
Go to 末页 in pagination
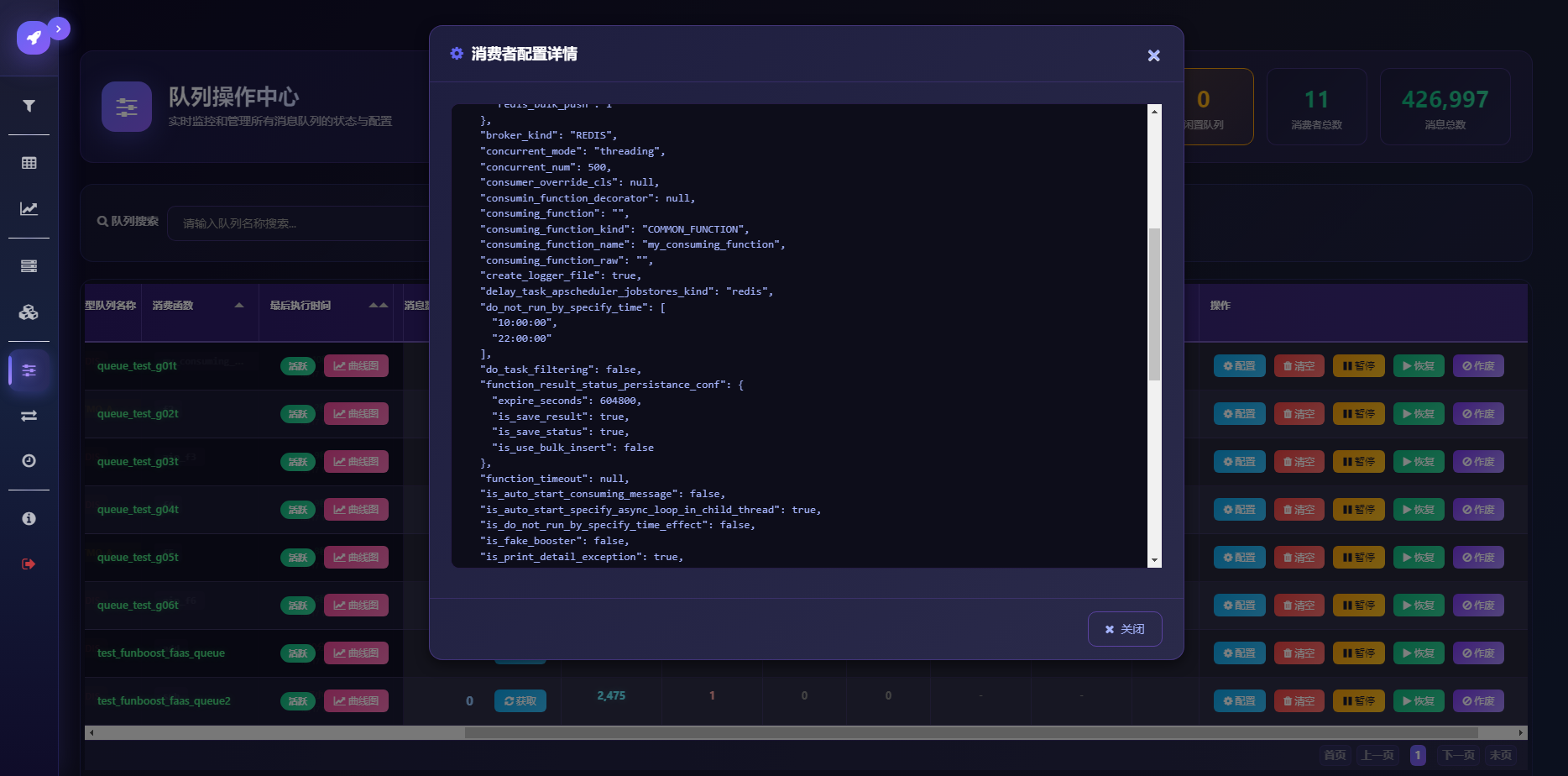click(x=1501, y=755)
